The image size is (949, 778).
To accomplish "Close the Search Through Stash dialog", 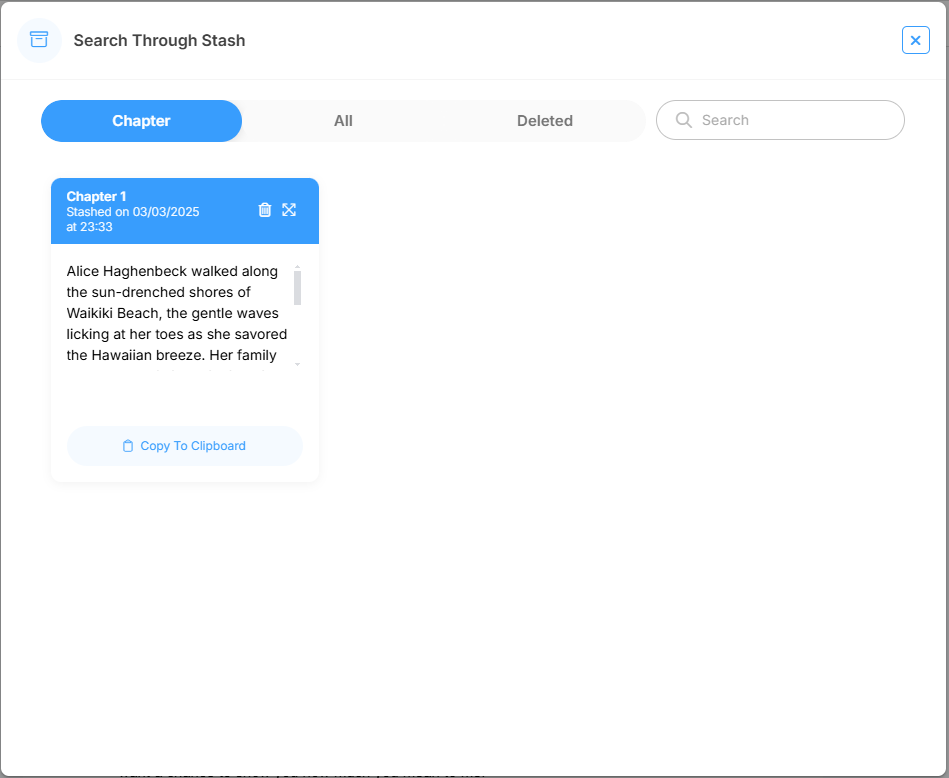I will (x=915, y=40).
